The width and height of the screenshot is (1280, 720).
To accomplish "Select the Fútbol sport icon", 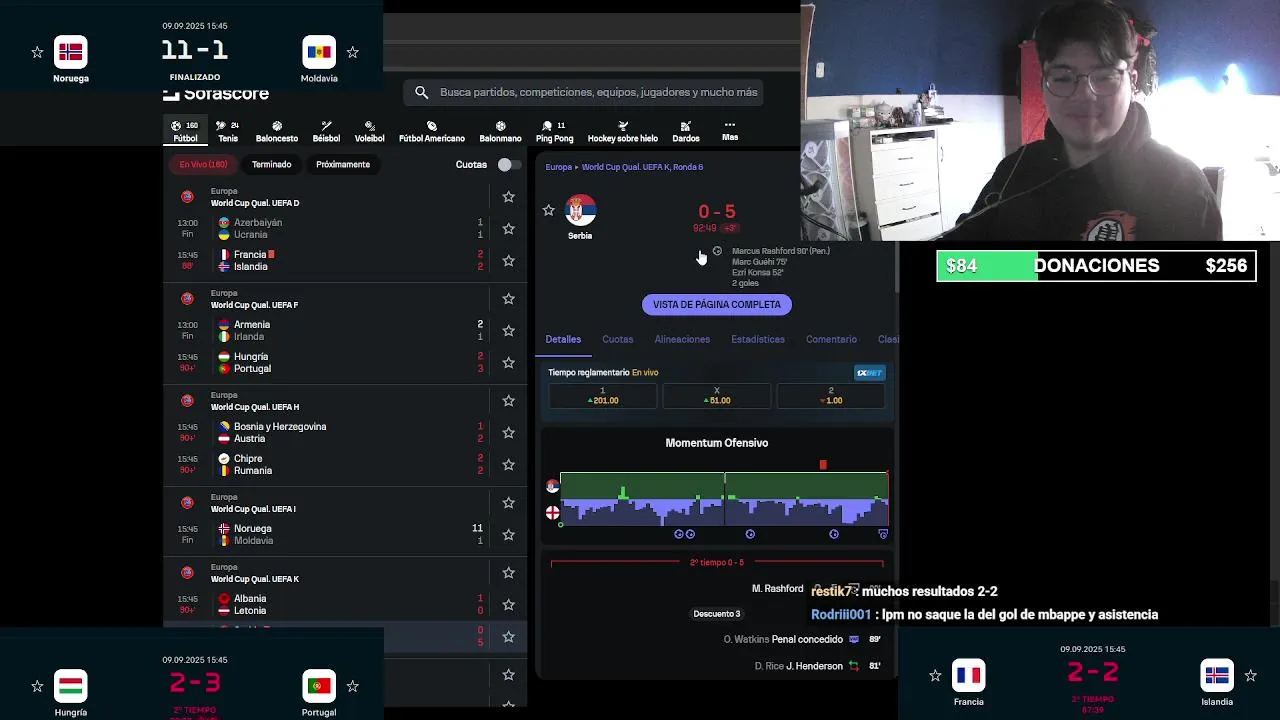I will point(185,131).
